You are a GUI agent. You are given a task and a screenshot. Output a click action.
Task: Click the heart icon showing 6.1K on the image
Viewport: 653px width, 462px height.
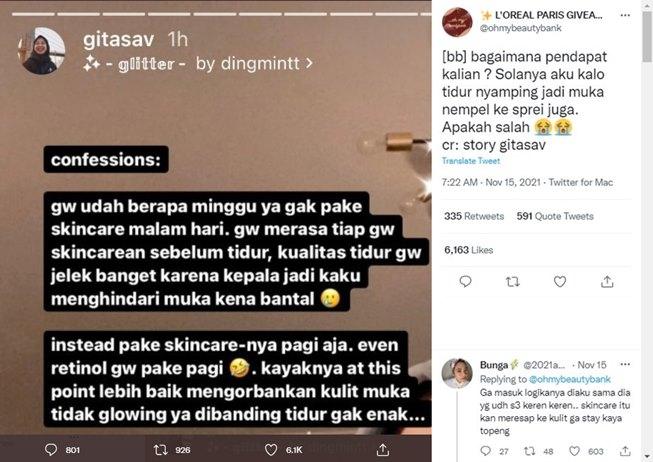(271, 450)
